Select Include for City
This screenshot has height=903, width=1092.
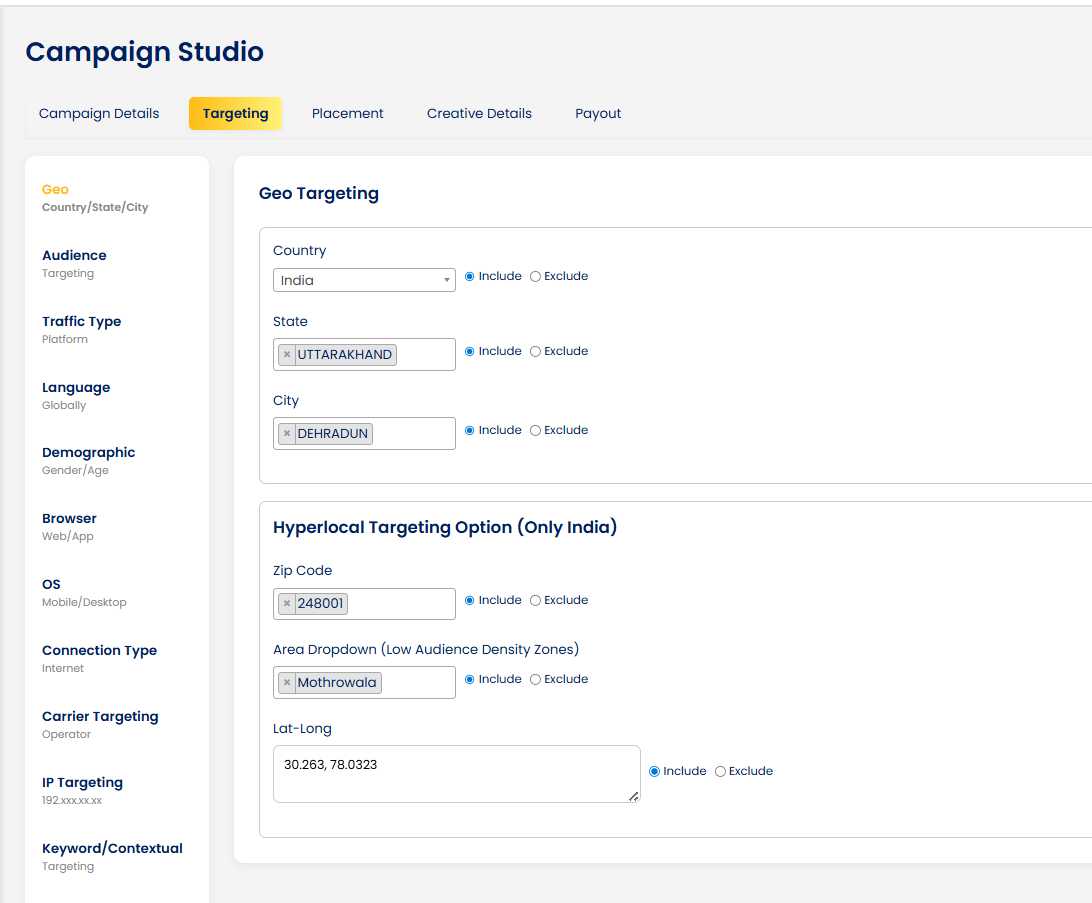coord(469,430)
